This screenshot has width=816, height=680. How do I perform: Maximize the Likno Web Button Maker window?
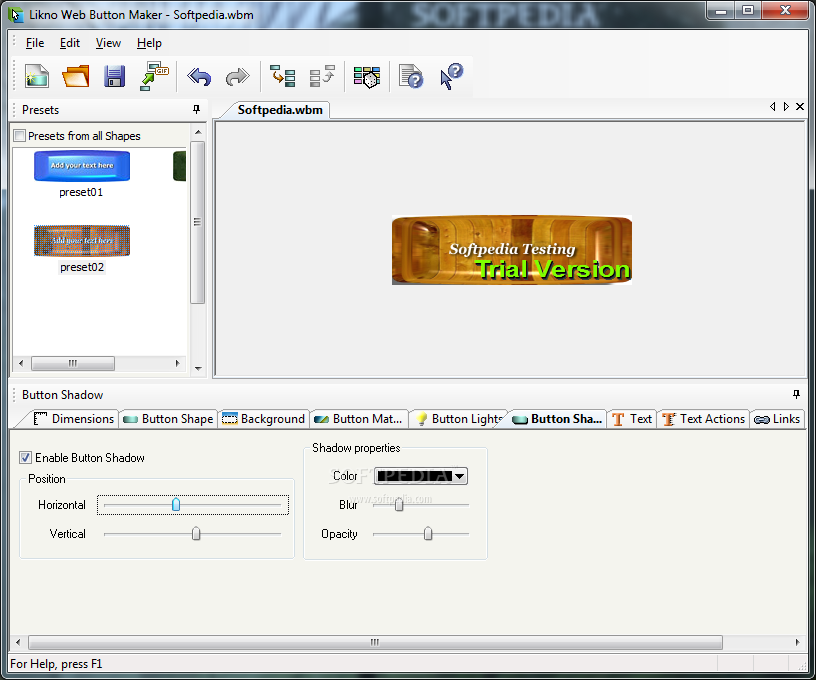click(x=748, y=10)
